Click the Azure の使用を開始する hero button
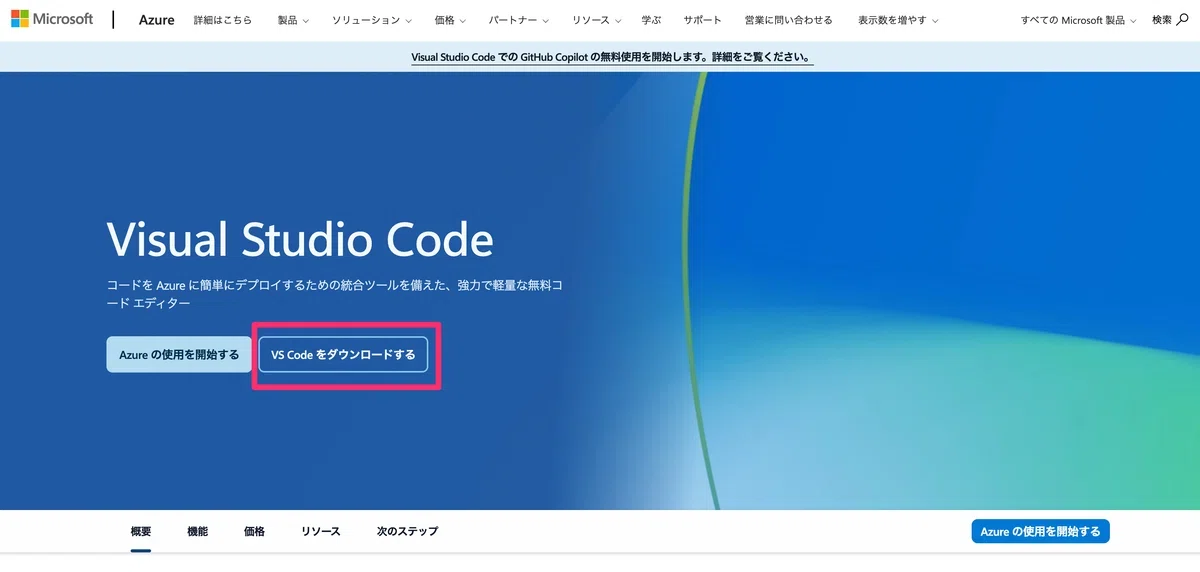 click(179, 354)
